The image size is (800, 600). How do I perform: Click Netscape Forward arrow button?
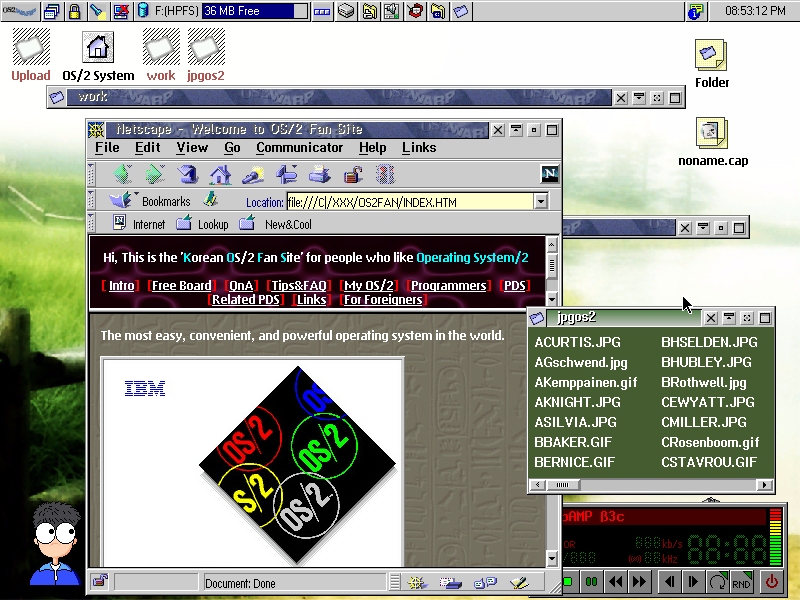155,174
